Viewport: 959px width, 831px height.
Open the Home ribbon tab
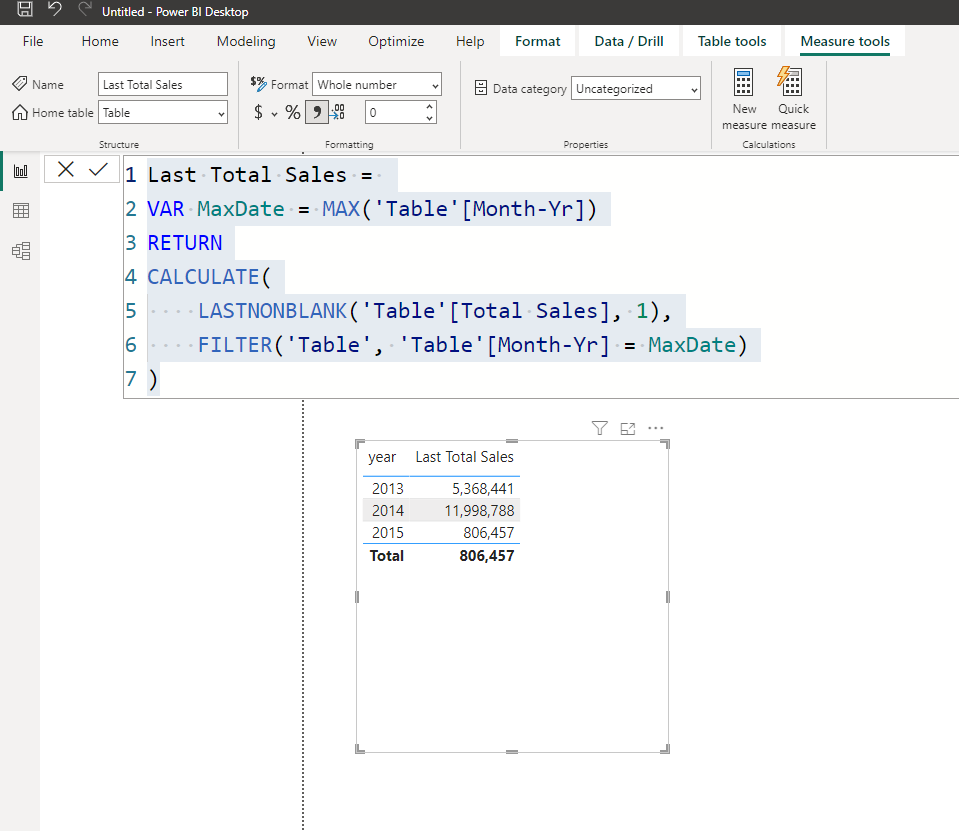click(100, 41)
